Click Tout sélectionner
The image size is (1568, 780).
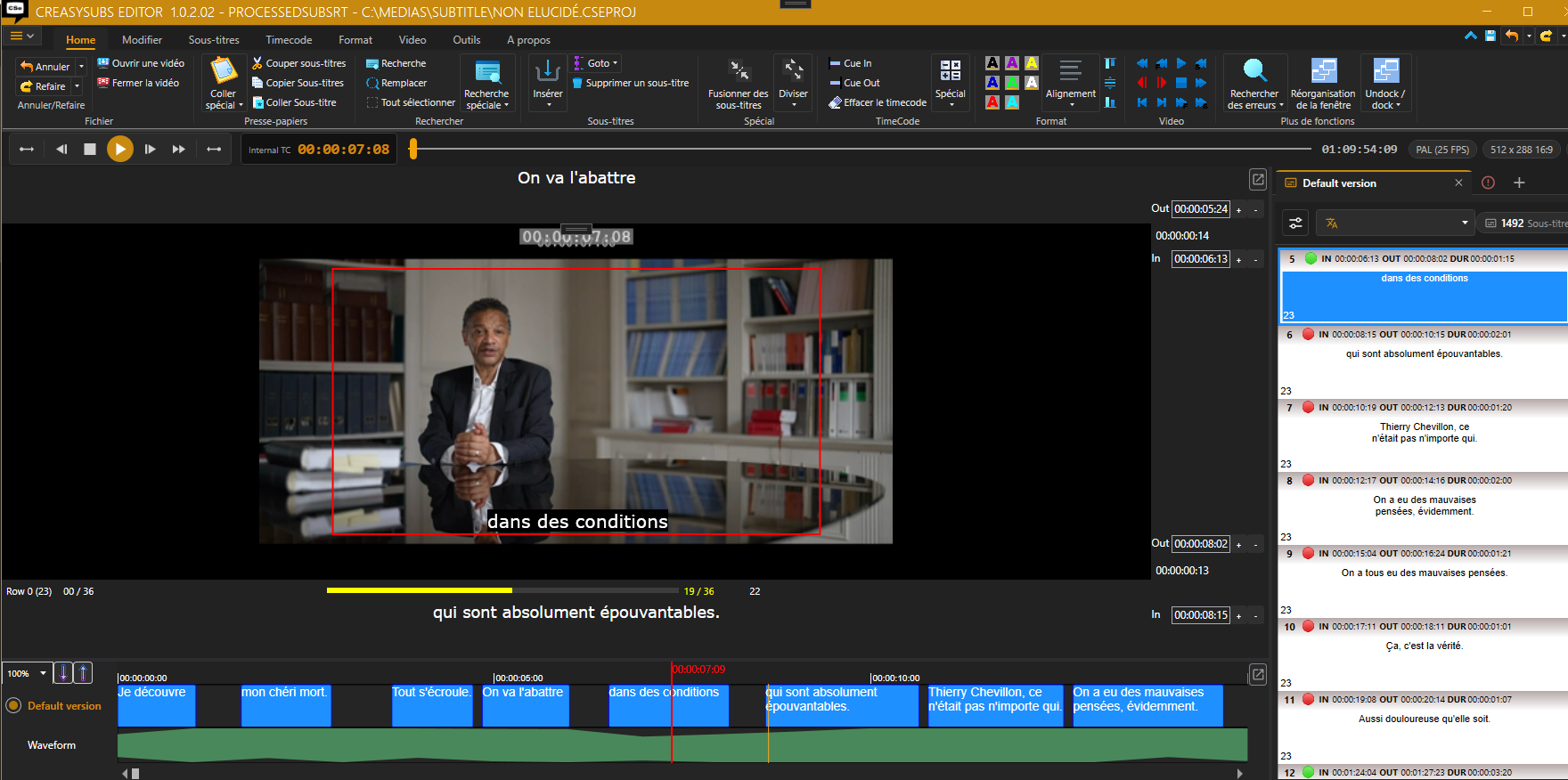[x=411, y=102]
